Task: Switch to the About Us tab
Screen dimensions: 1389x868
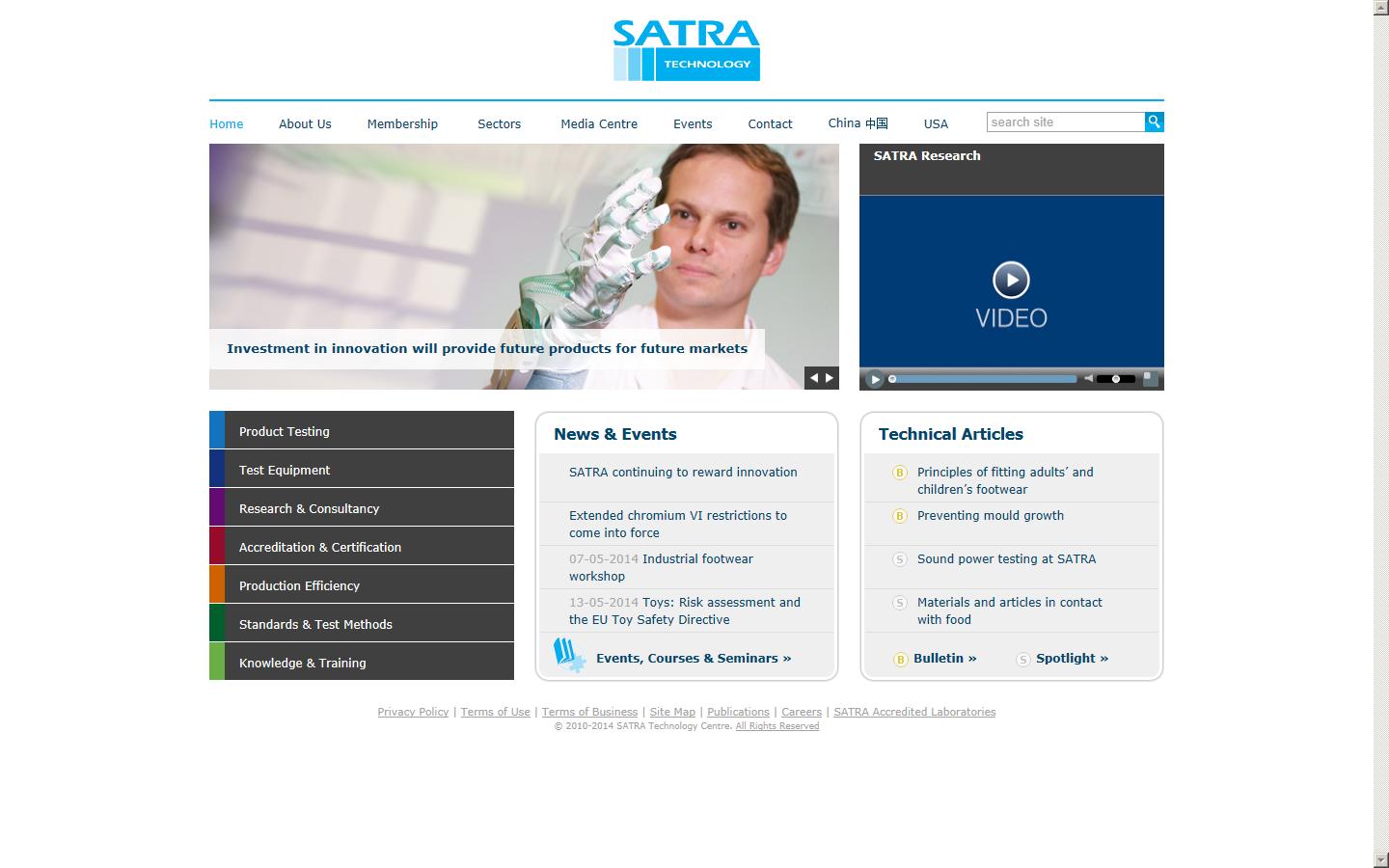Action: coord(304,123)
